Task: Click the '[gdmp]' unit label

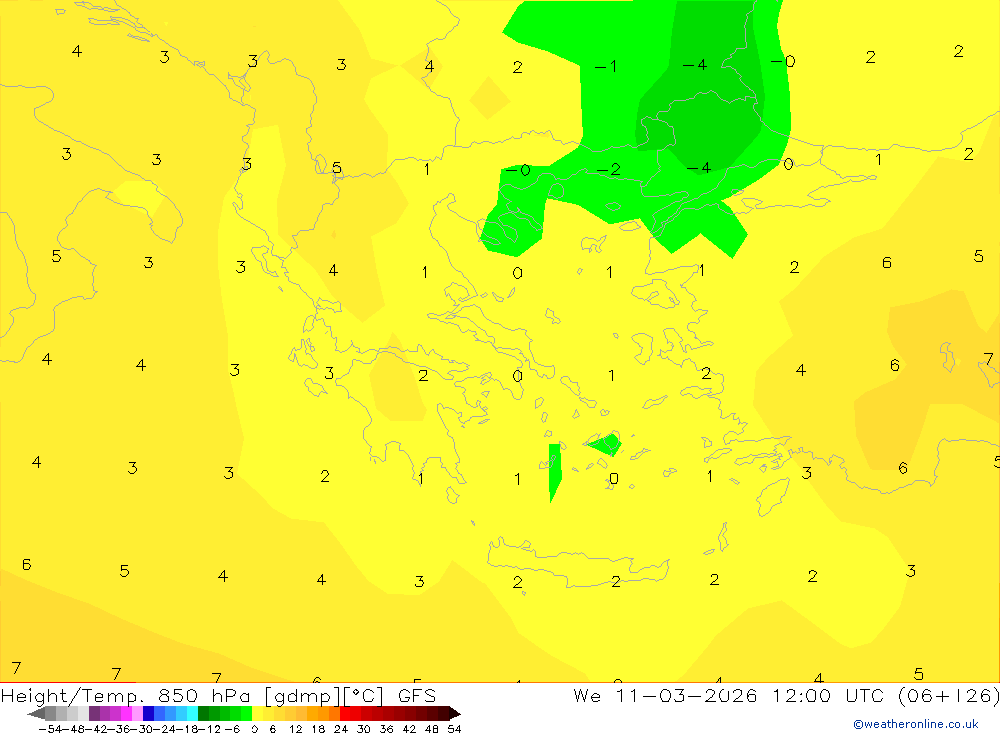Action: (302, 697)
